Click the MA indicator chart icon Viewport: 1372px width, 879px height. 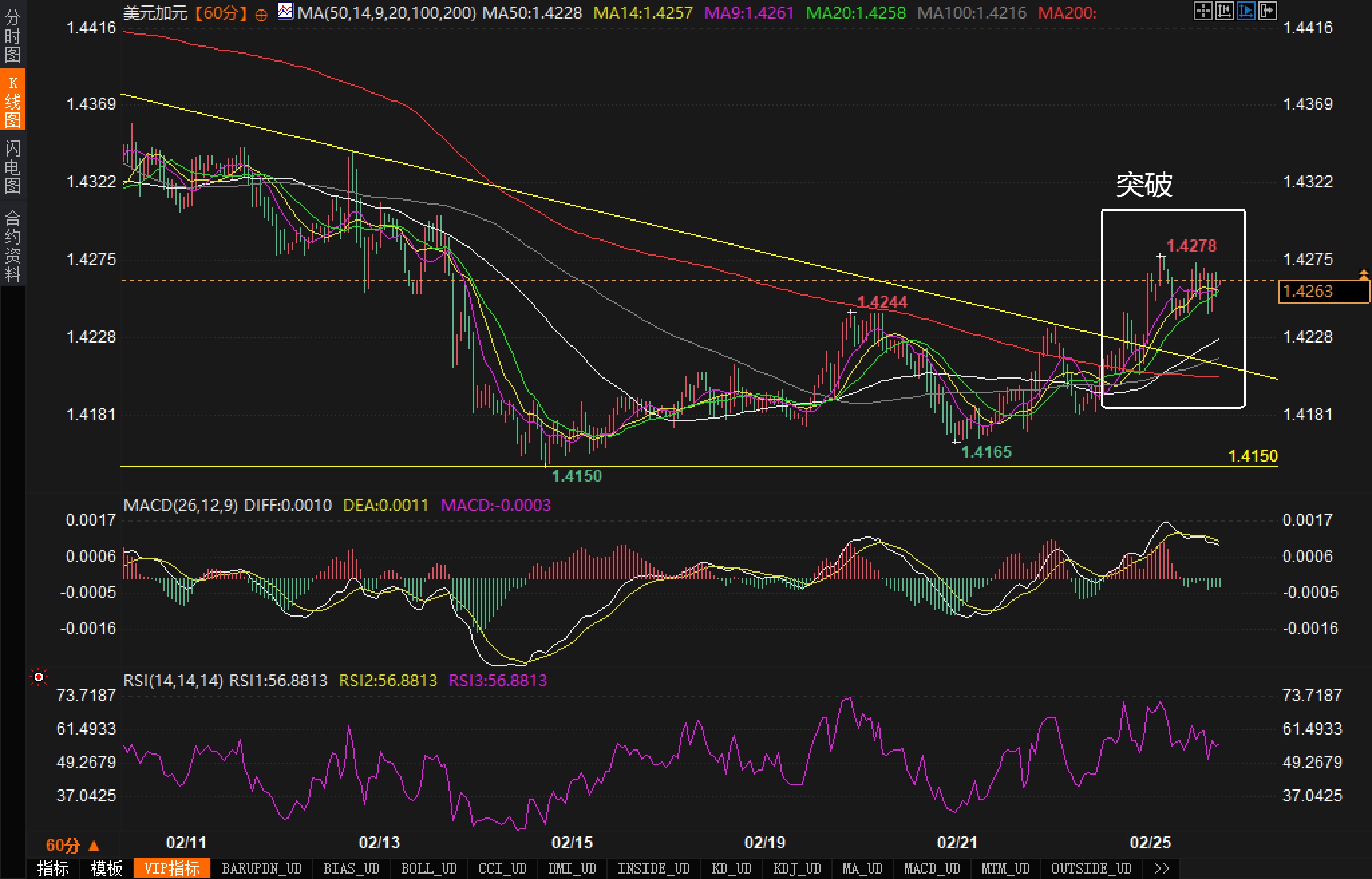286,11
